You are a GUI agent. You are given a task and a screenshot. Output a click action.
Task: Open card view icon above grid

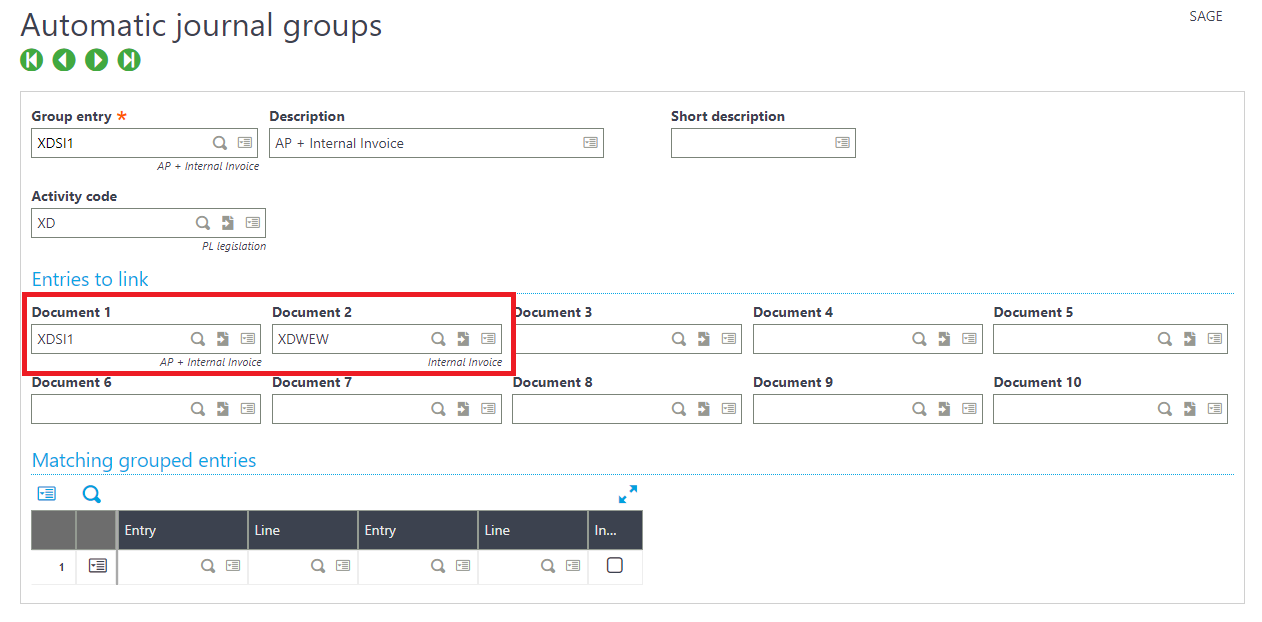coord(47,494)
